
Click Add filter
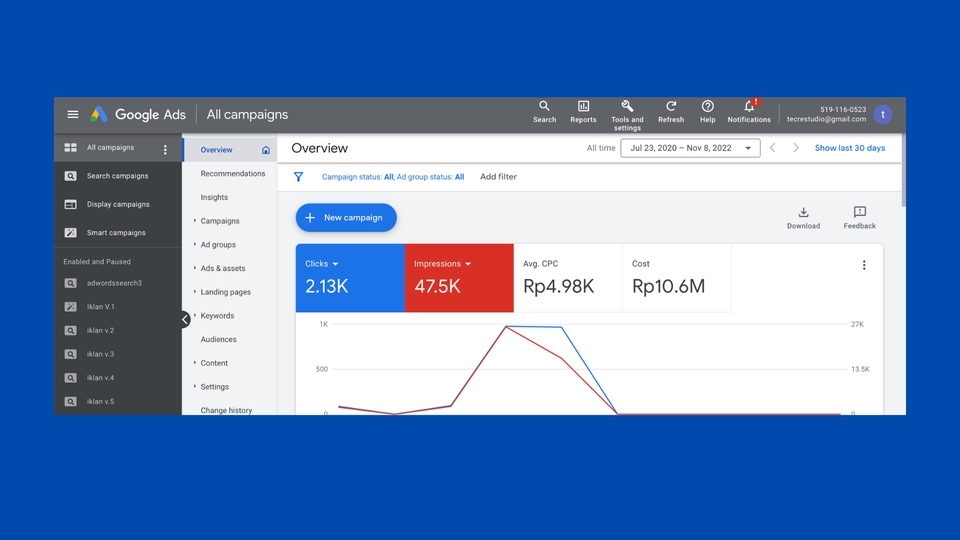pyautogui.click(x=498, y=177)
